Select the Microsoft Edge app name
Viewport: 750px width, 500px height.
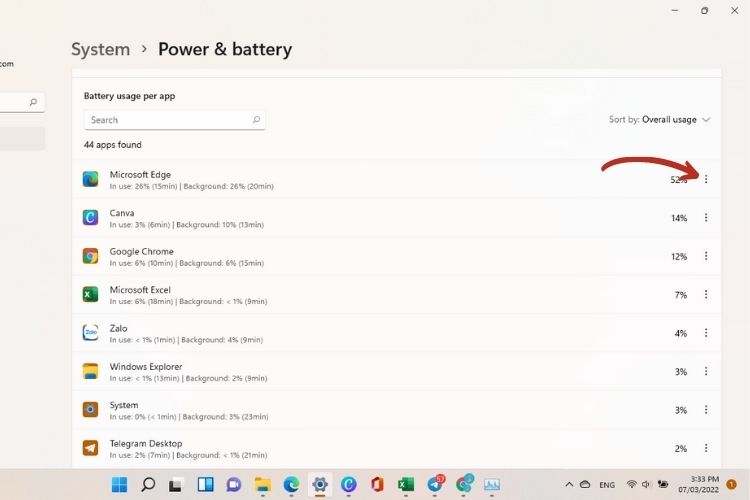coord(140,175)
